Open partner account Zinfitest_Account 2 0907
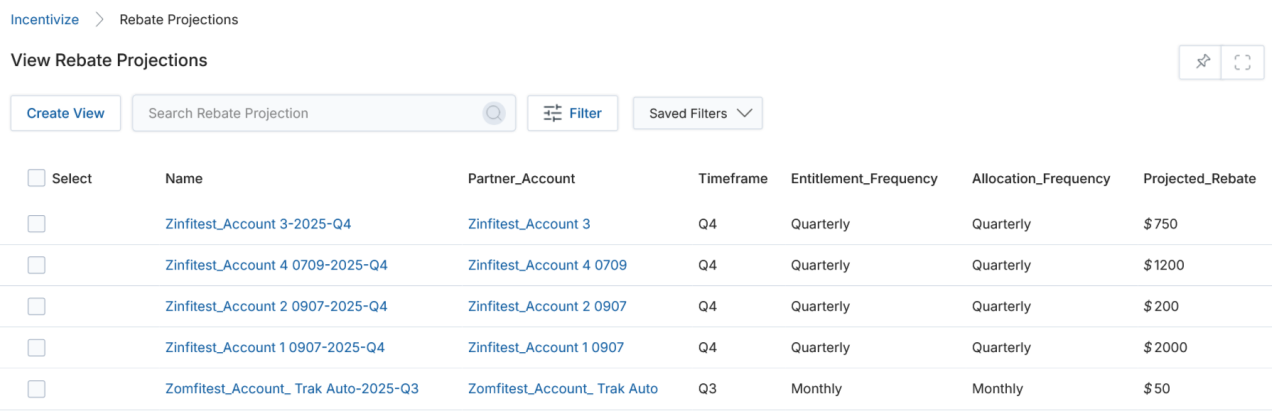This screenshot has height=418, width=1272. click(547, 306)
